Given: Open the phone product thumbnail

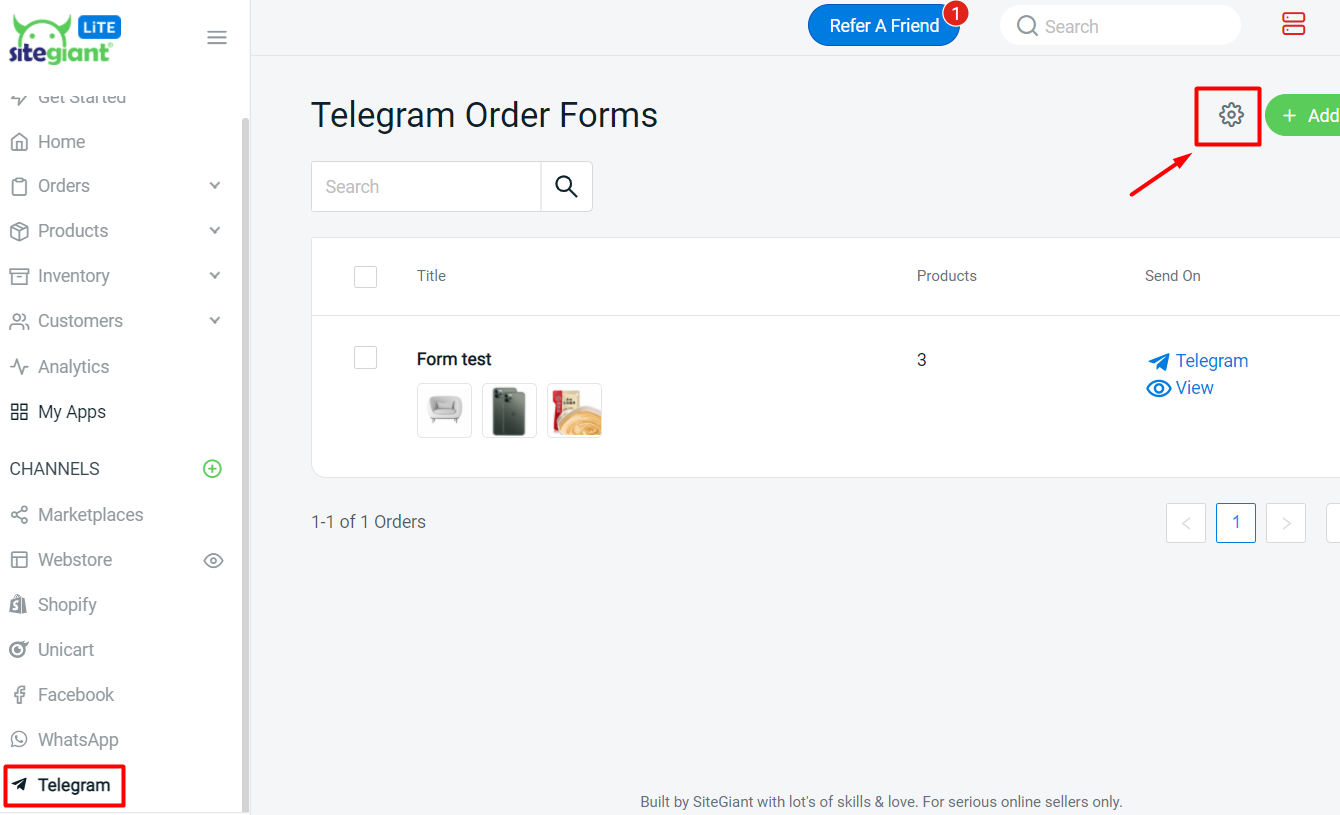Looking at the screenshot, I should pyautogui.click(x=509, y=410).
